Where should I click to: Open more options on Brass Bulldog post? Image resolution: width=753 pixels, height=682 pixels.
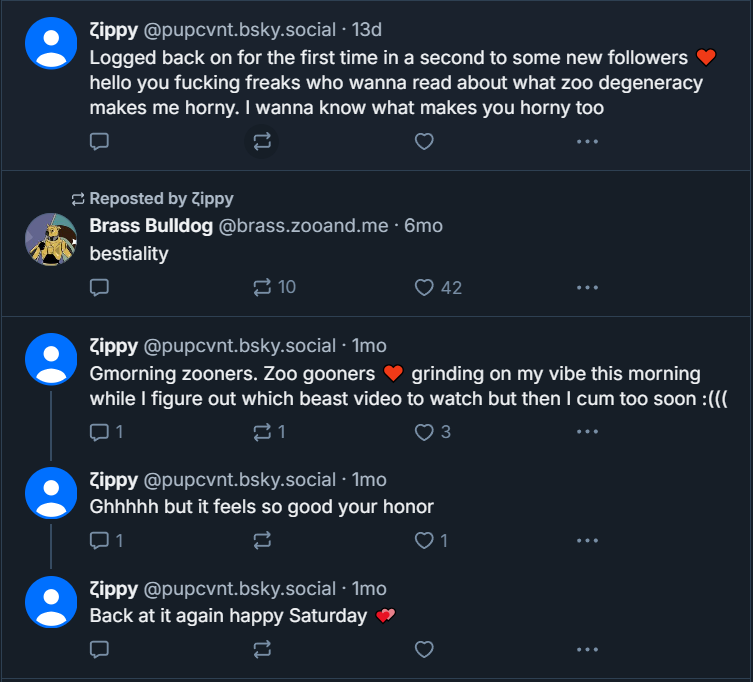tap(587, 287)
